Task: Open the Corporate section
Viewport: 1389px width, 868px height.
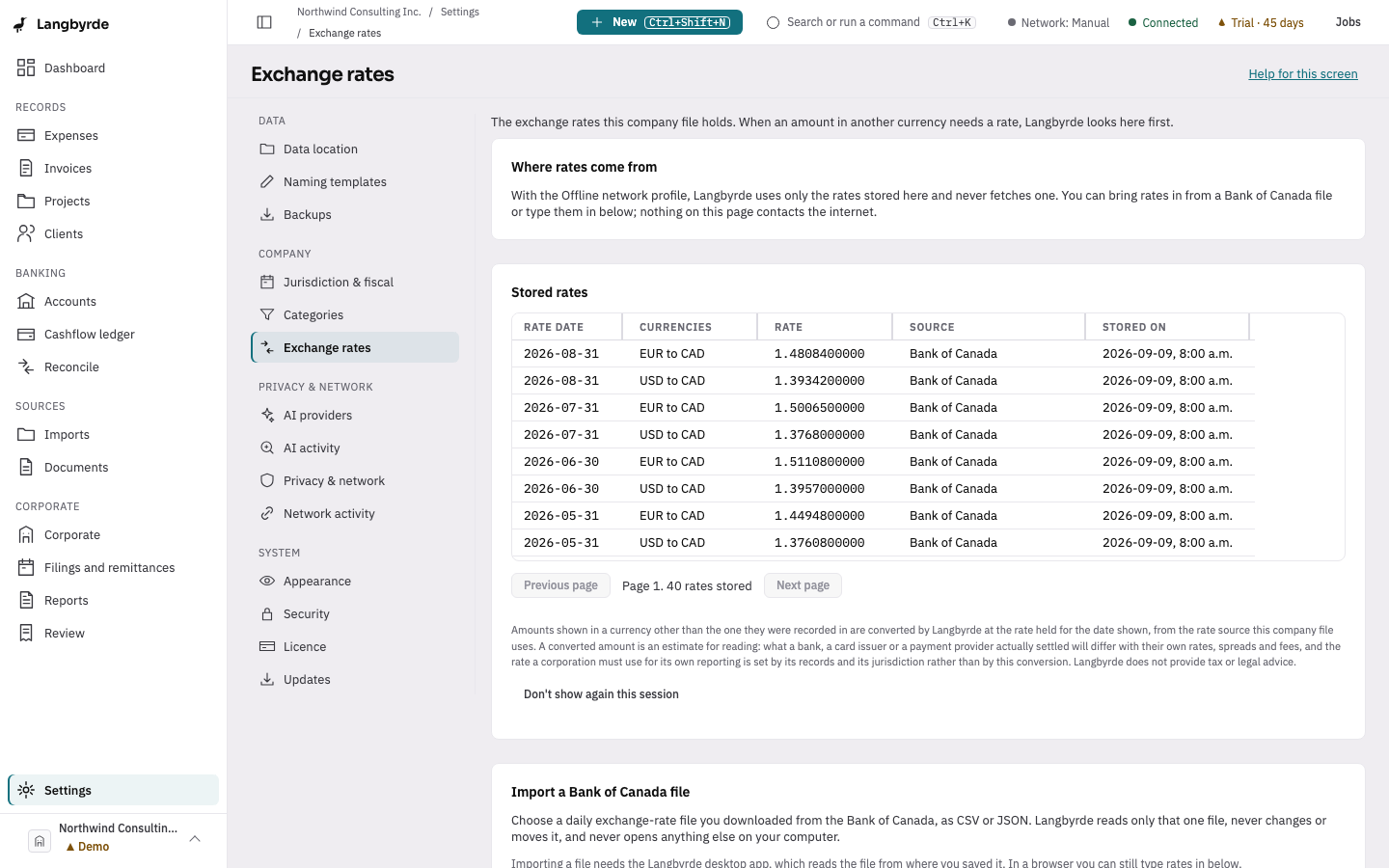Action: 113,535
